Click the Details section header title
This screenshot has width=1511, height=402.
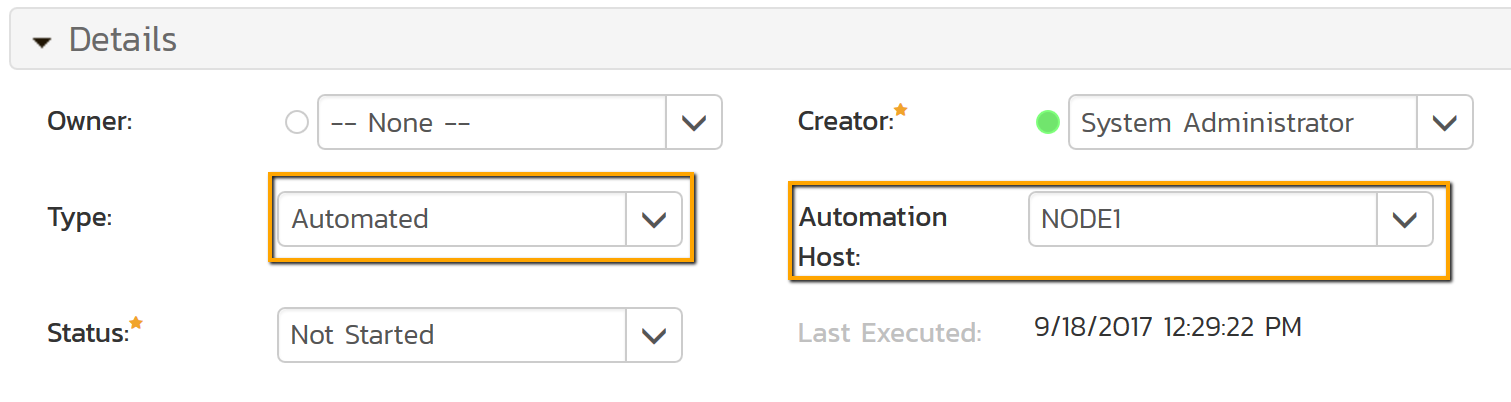122,40
